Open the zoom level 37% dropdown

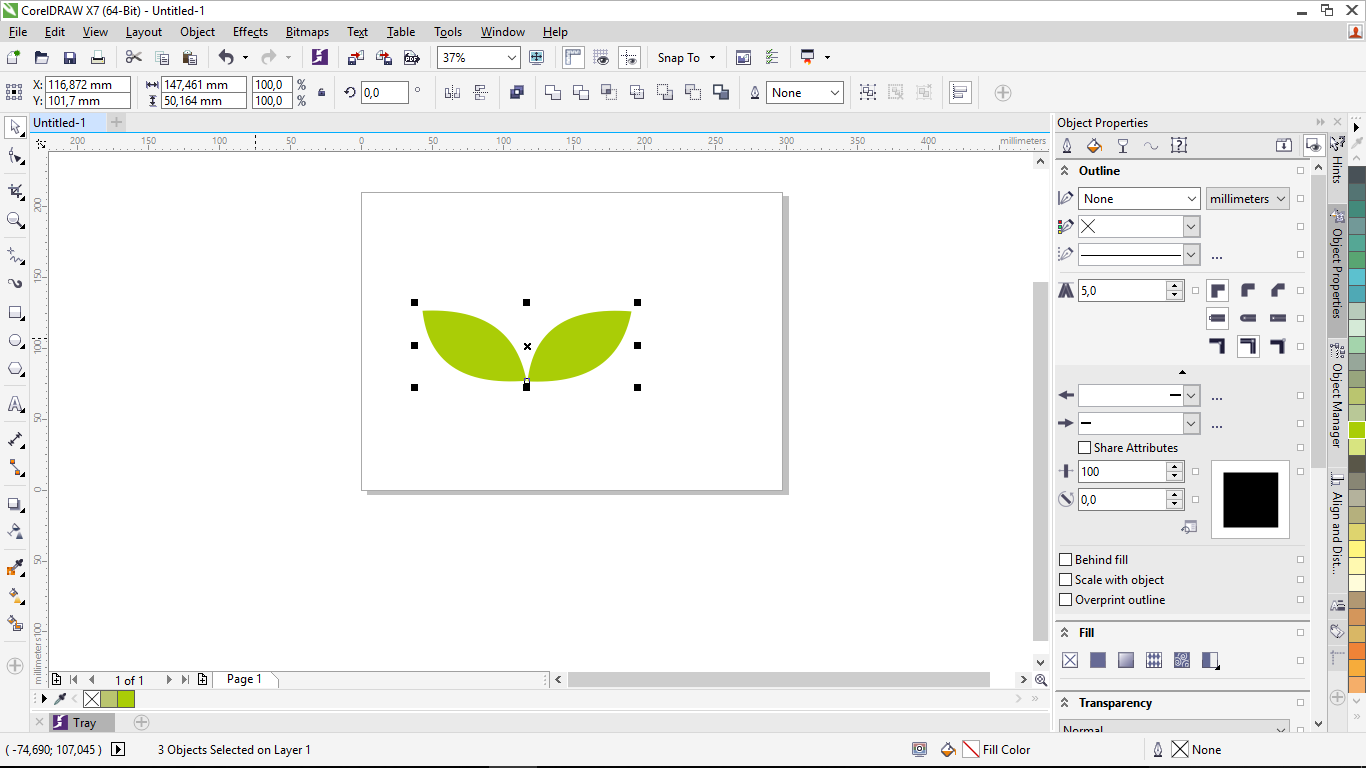[511, 58]
